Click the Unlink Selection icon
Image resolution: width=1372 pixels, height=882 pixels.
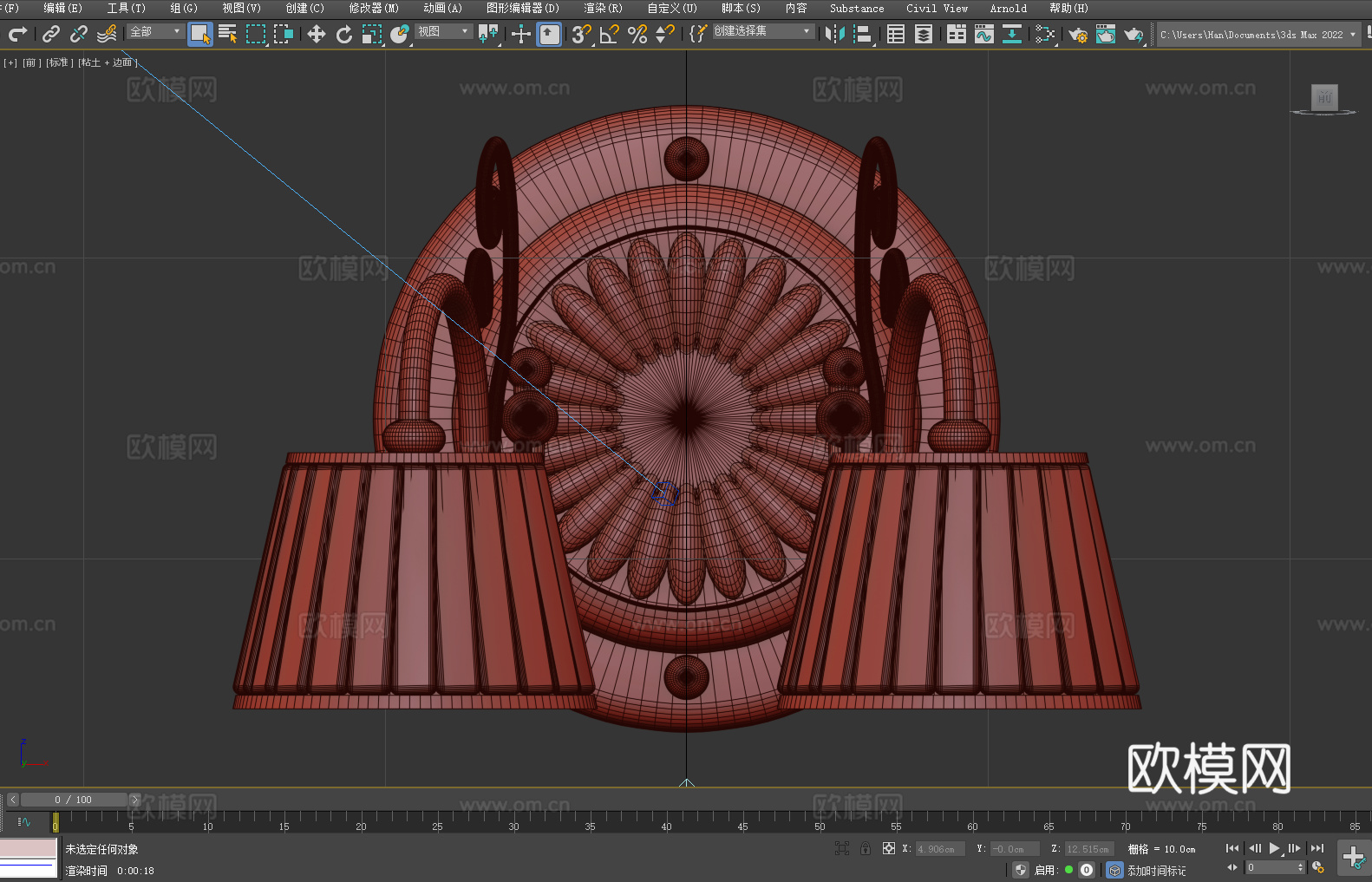(79, 34)
